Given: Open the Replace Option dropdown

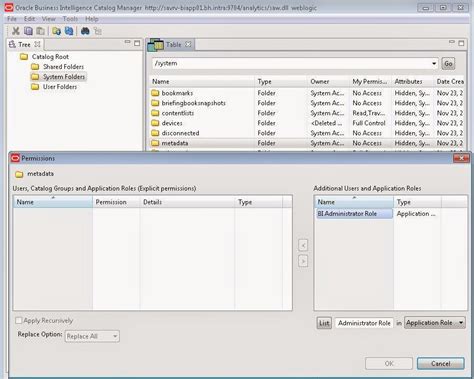Looking at the screenshot, I should tap(92, 336).
